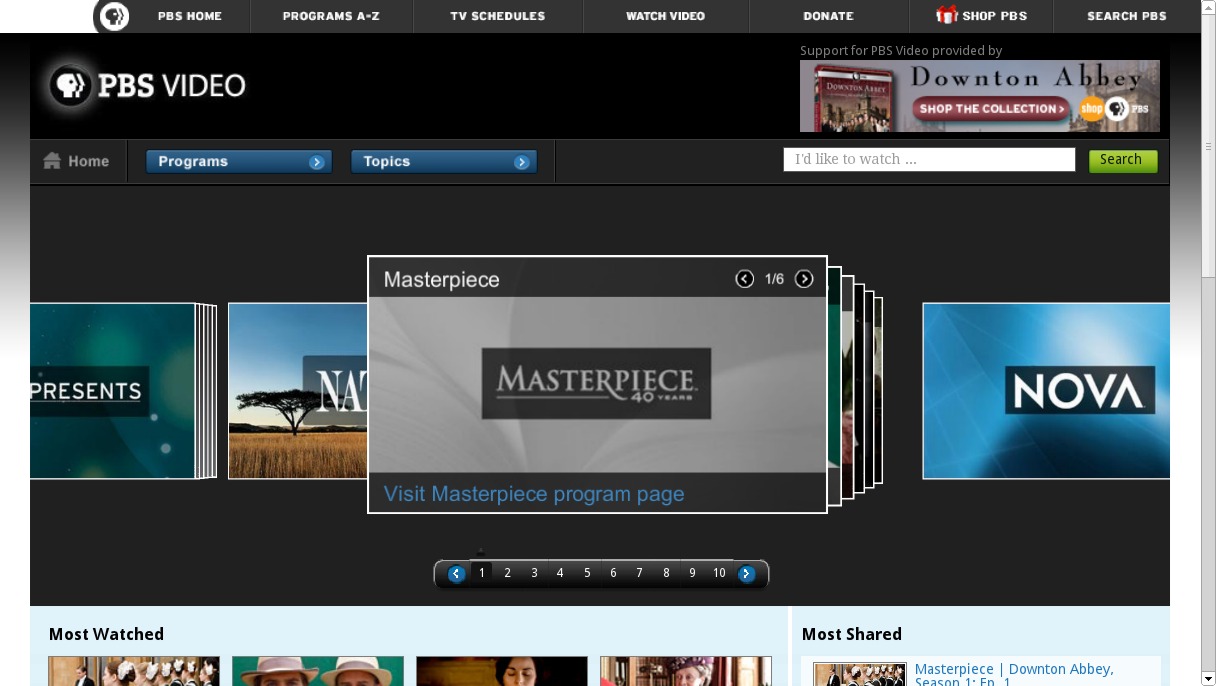Screen dimensions: 1216x686
Task: Jump to carousel page 8
Action: pos(666,573)
